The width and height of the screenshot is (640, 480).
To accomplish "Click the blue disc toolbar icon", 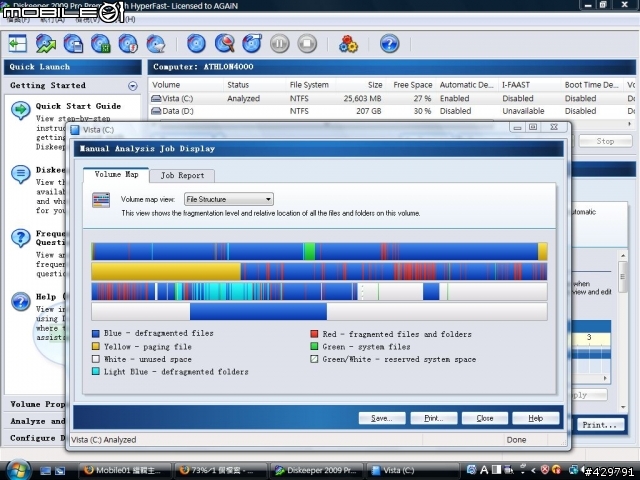I will [196, 44].
